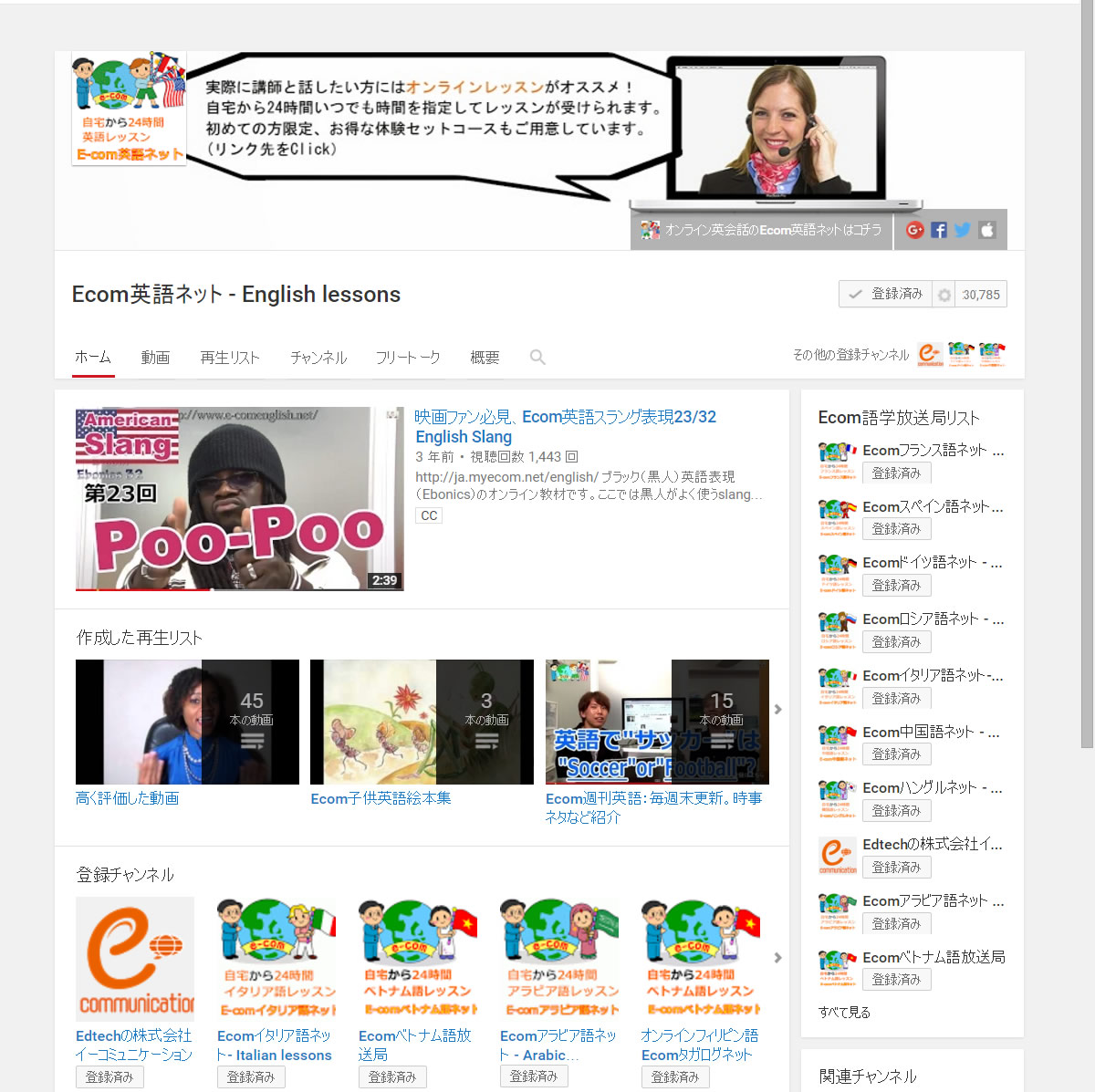Open the Twitter icon in banner
The width and height of the screenshot is (1095, 1092).
point(962,230)
